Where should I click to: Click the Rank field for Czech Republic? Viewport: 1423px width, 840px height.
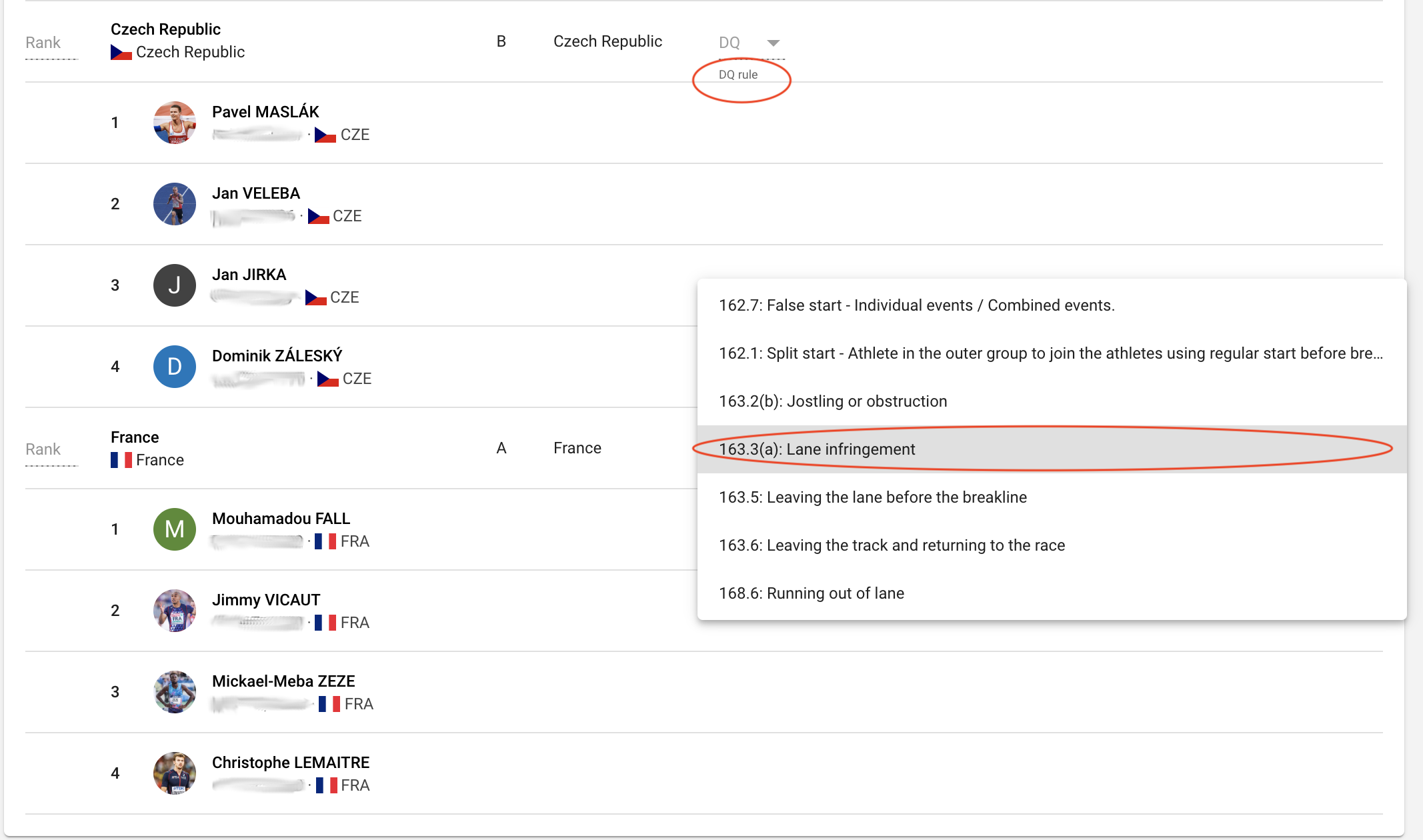point(51,43)
